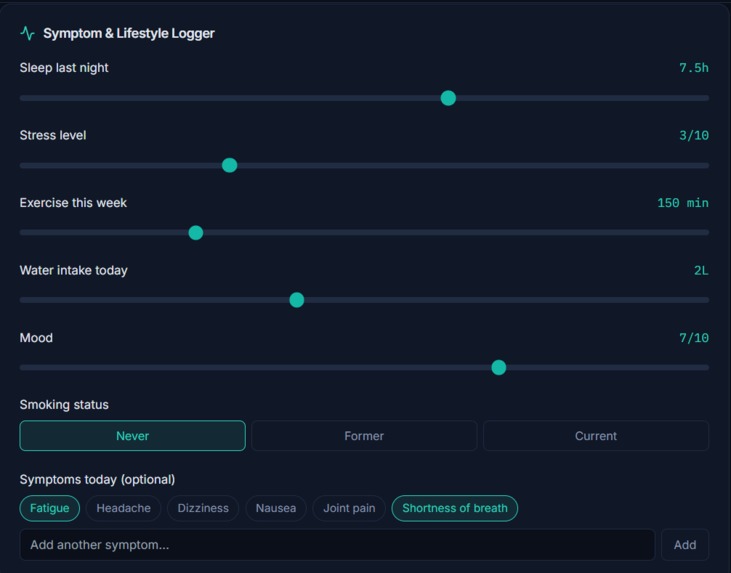Click the Exercise this week label
Screen dimensions: 731x573
coord(73,203)
